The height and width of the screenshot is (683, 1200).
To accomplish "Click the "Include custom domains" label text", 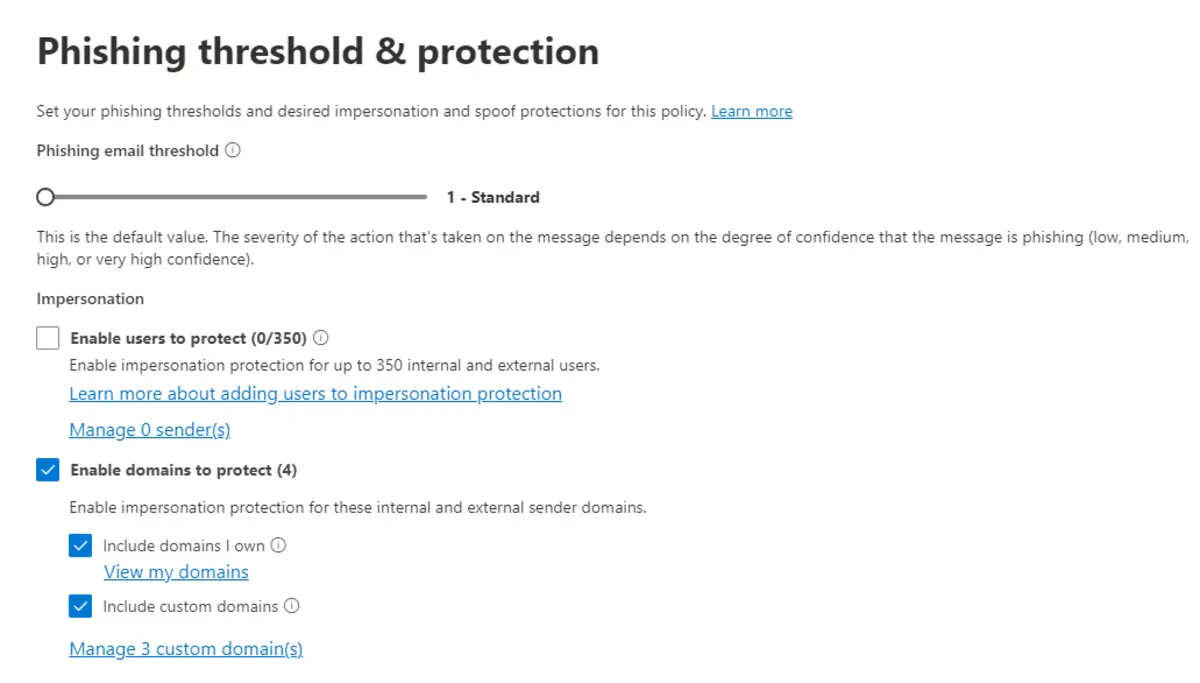I will point(190,606).
